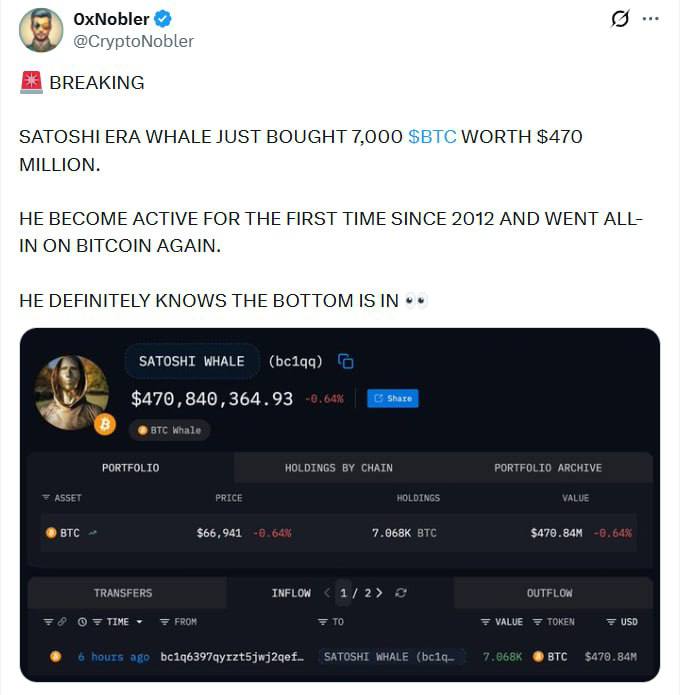Viewport: 680px width, 695px height.
Task: Open the Grok icon on the post
Action: point(621,19)
